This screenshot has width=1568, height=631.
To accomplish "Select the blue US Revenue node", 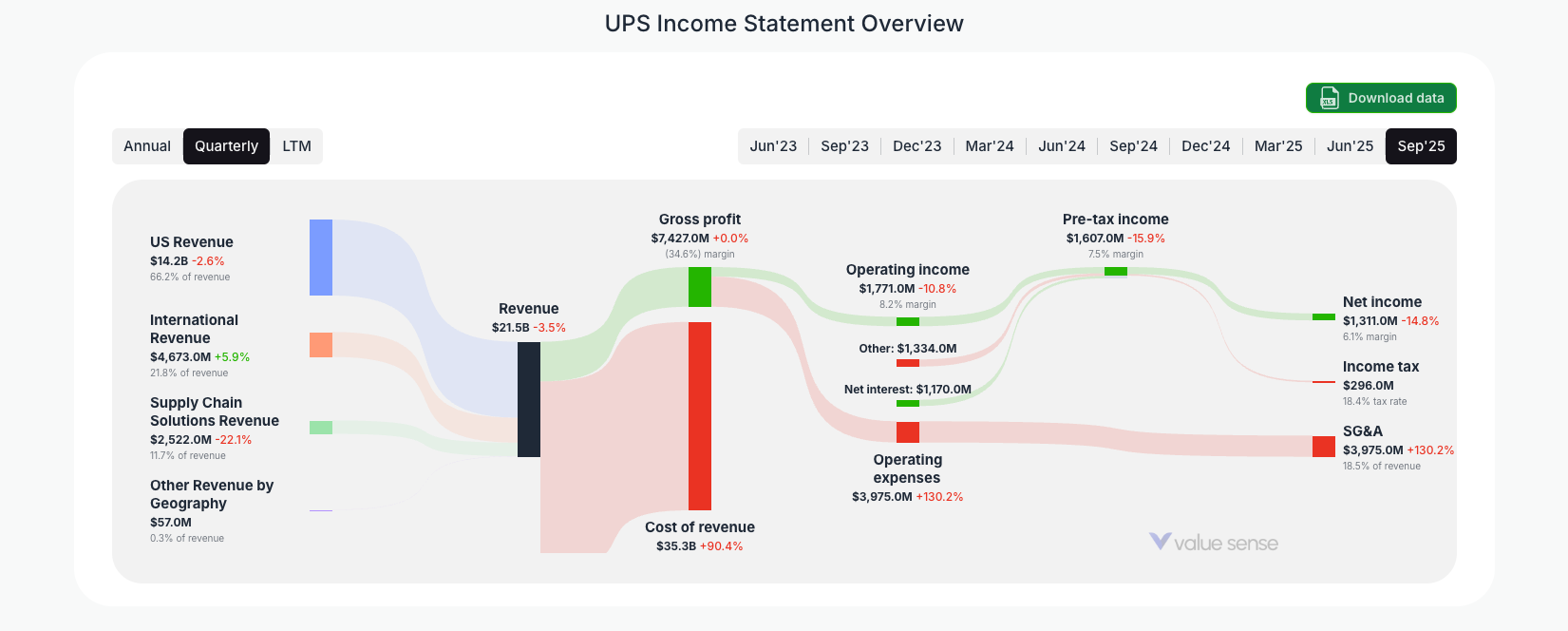I will click(x=320, y=257).
